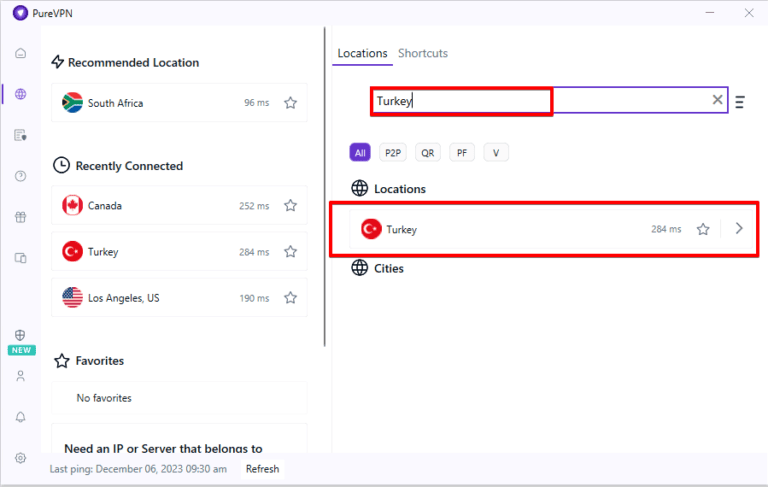The image size is (768, 487).
Task: Select the globe Locations sidebar icon
Action: click(20, 94)
